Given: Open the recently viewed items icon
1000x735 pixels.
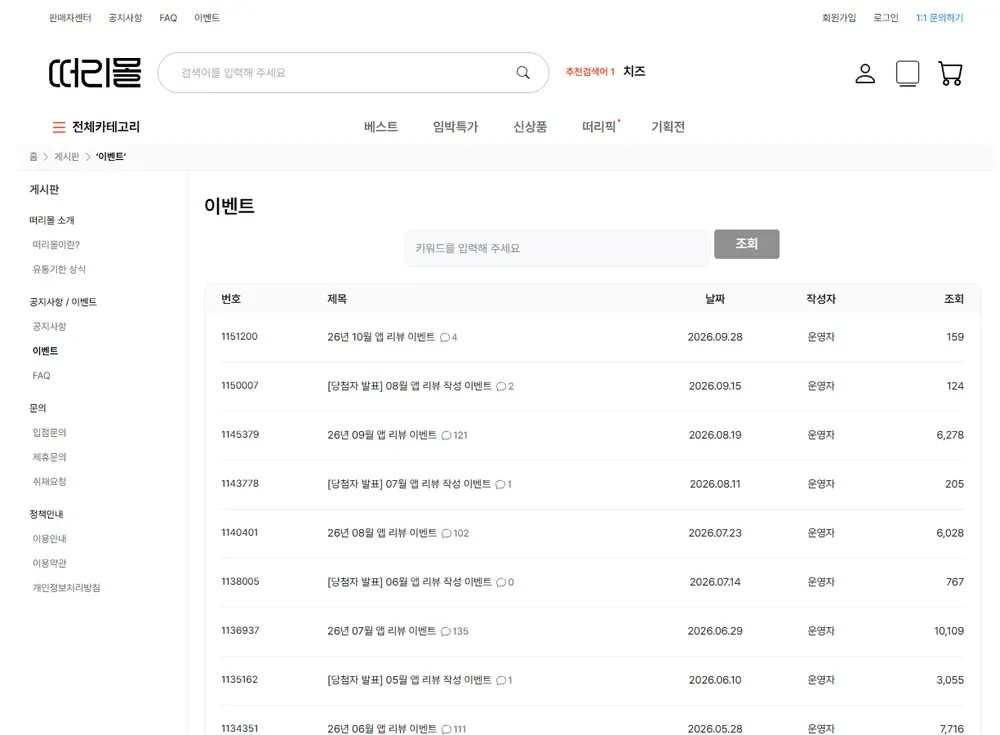Looking at the screenshot, I should [908, 73].
